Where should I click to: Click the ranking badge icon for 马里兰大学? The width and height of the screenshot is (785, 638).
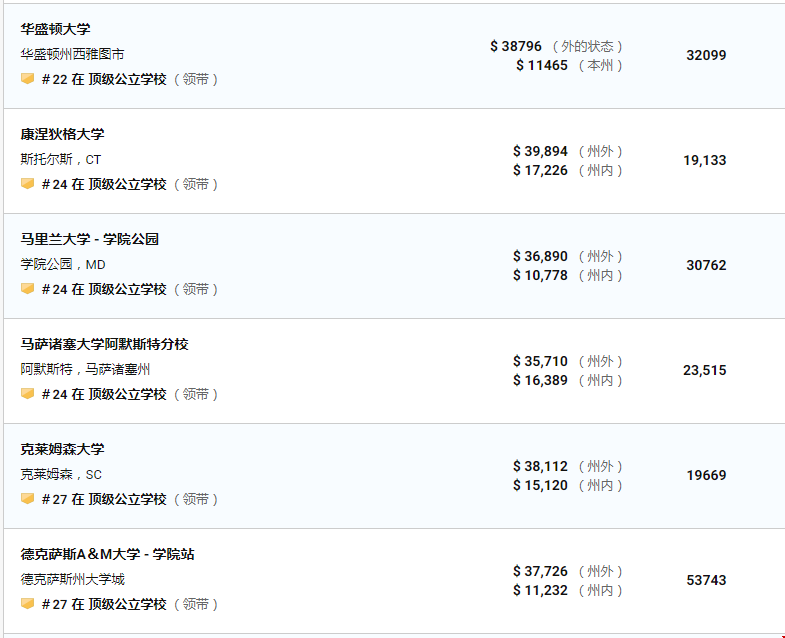(28, 289)
